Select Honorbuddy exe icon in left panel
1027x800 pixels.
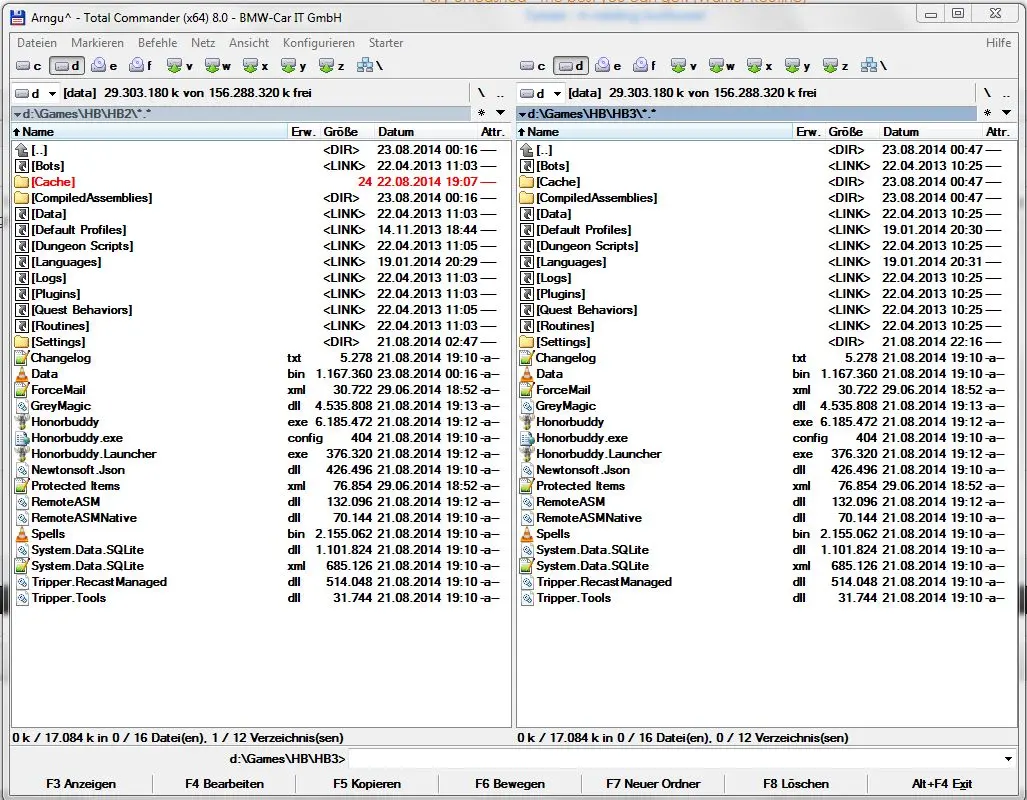[x=22, y=422]
